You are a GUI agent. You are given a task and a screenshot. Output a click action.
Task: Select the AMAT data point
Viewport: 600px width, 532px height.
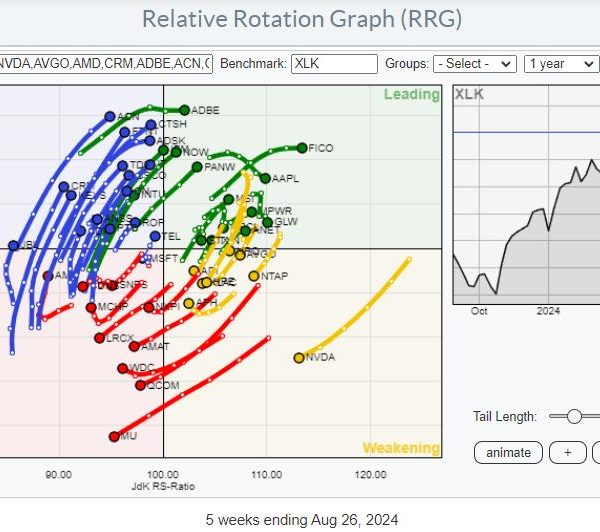tap(134, 346)
